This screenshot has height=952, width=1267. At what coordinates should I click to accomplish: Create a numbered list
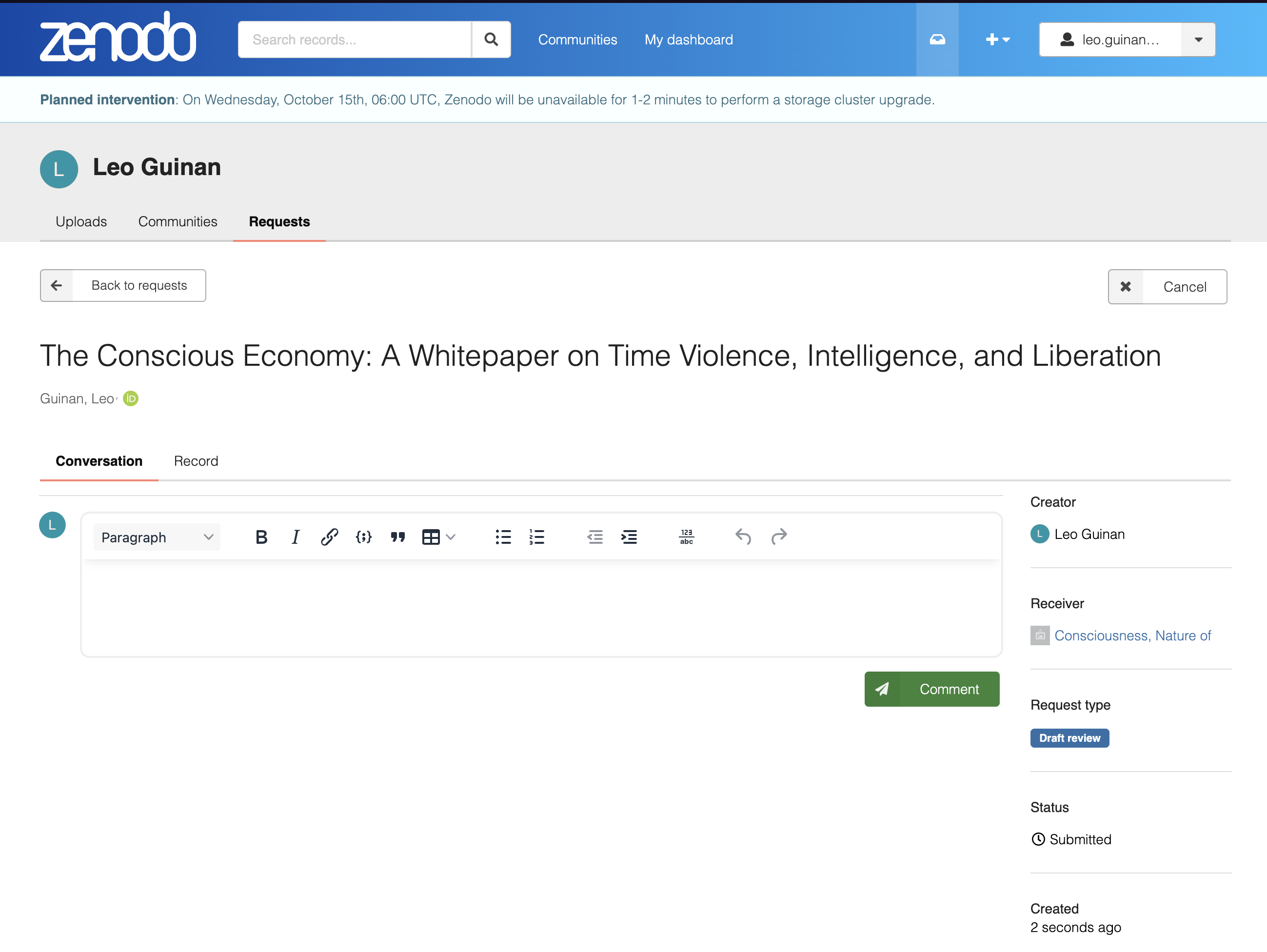(537, 536)
